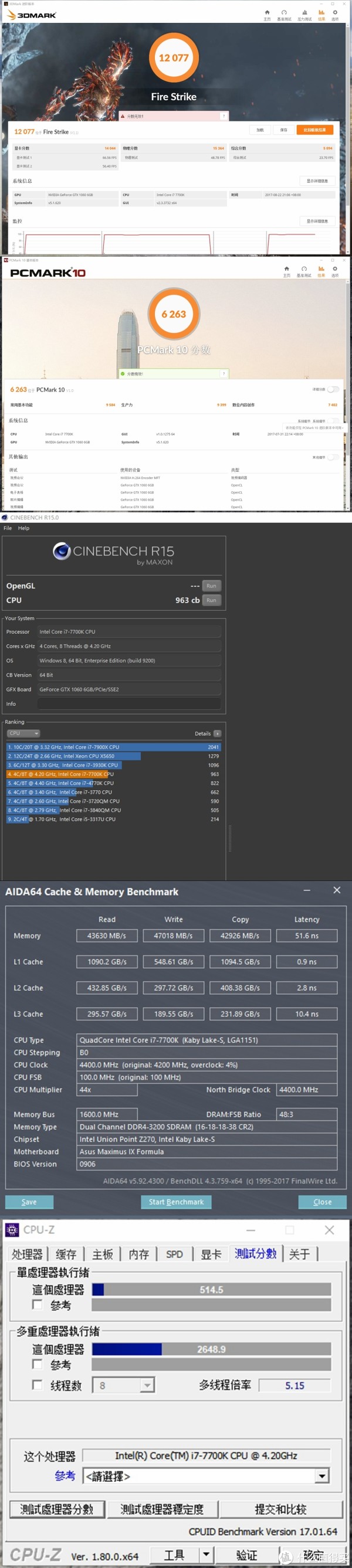The height and width of the screenshot is (1568, 352).
Task: Switch to 内存 tab in CPU-Z
Action: pos(139,1254)
